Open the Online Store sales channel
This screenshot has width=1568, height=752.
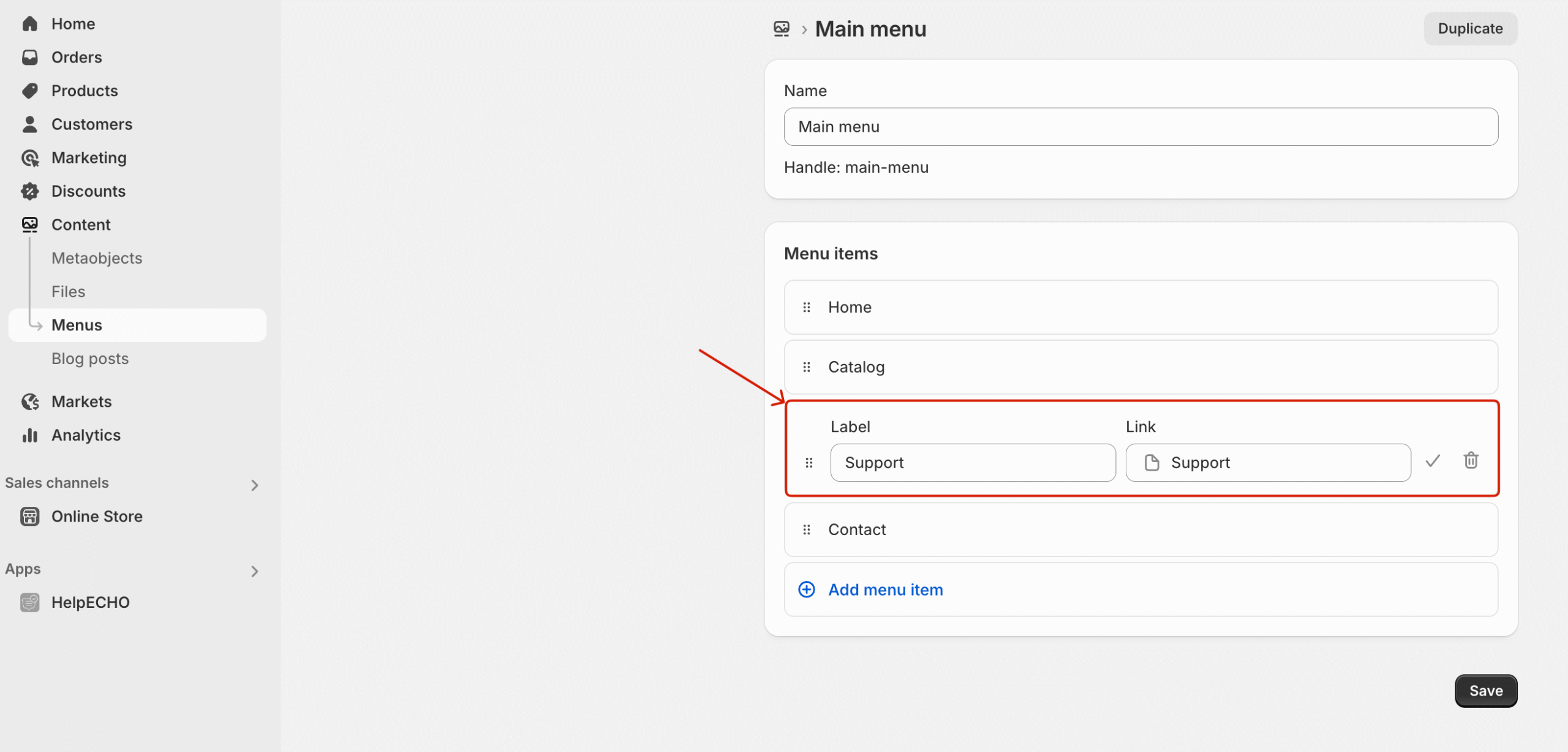coord(97,517)
